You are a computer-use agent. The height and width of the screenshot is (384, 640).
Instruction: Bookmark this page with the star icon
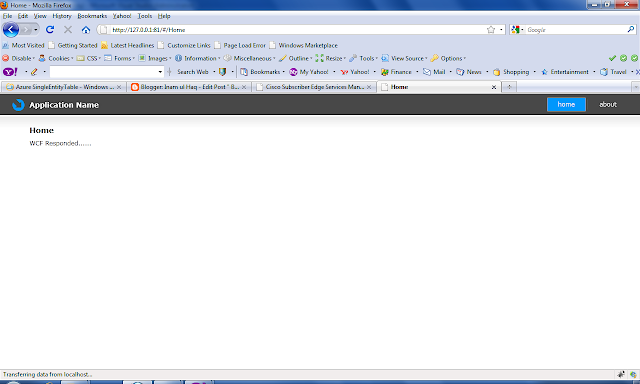pyautogui.click(x=491, y=29)
